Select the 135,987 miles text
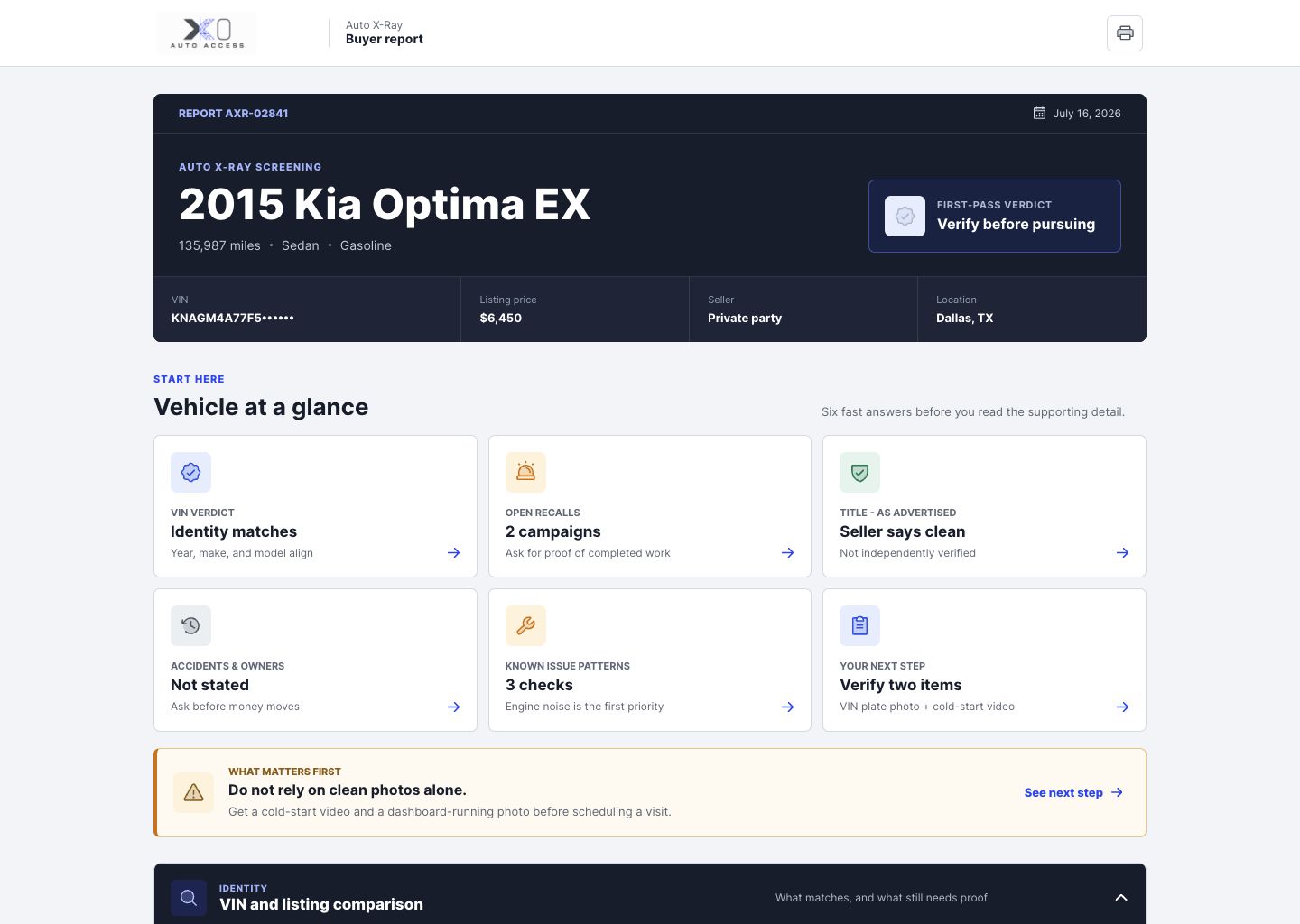Screen dimensions: 1300x924 (219, 245)
